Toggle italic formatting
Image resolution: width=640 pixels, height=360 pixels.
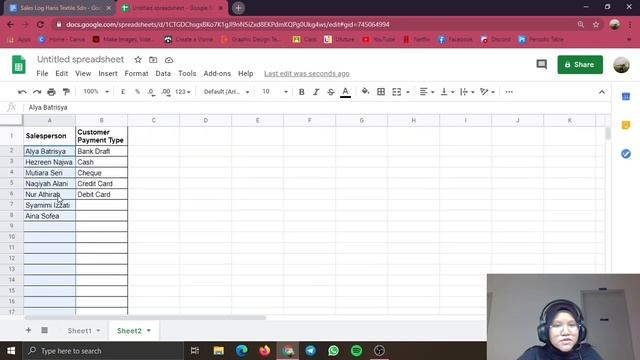pos(316,92)
